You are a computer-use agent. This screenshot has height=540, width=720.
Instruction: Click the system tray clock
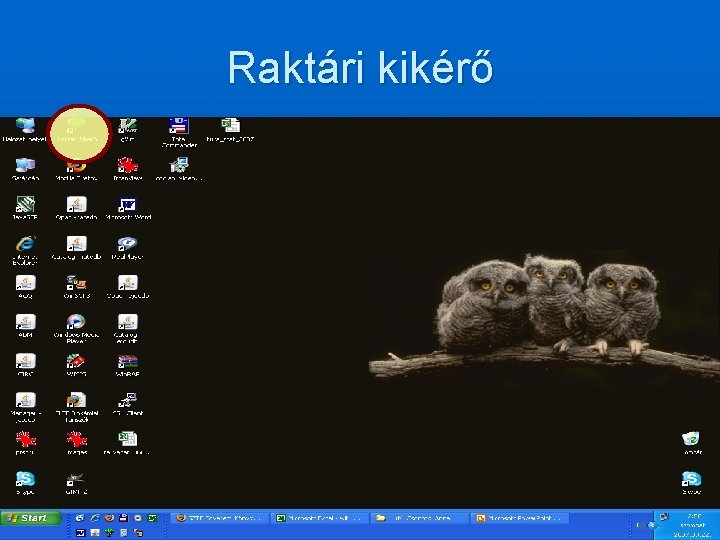click(x=692, y=525)
